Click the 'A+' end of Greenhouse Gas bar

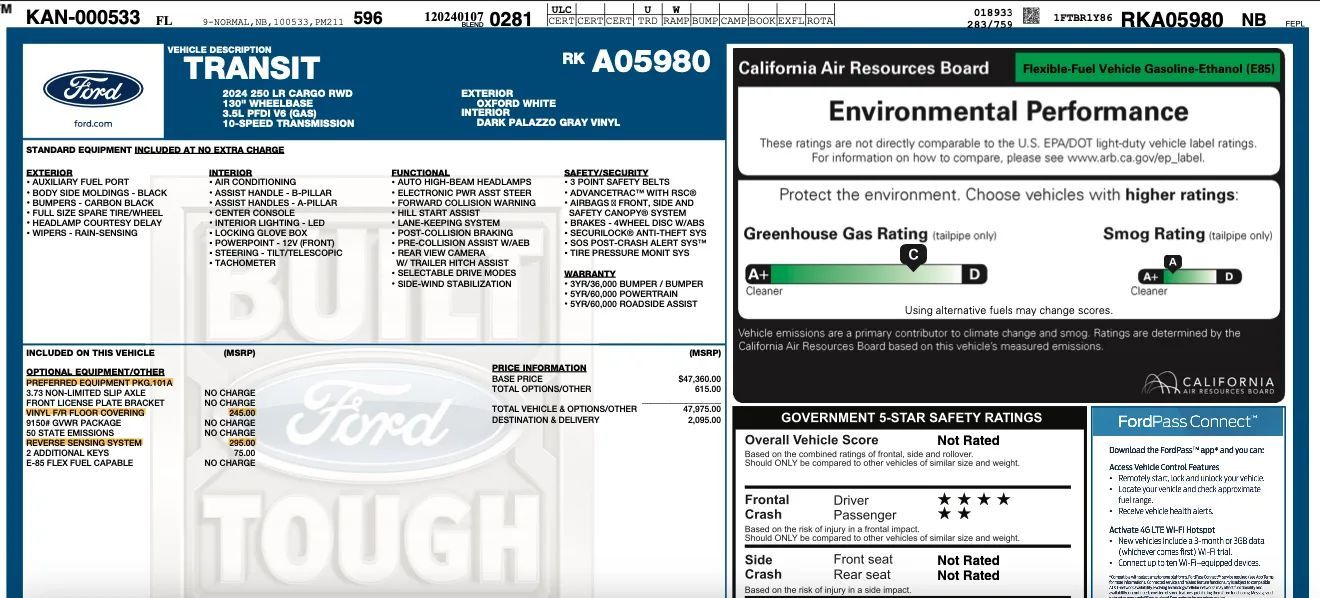[x=758, y=275]
